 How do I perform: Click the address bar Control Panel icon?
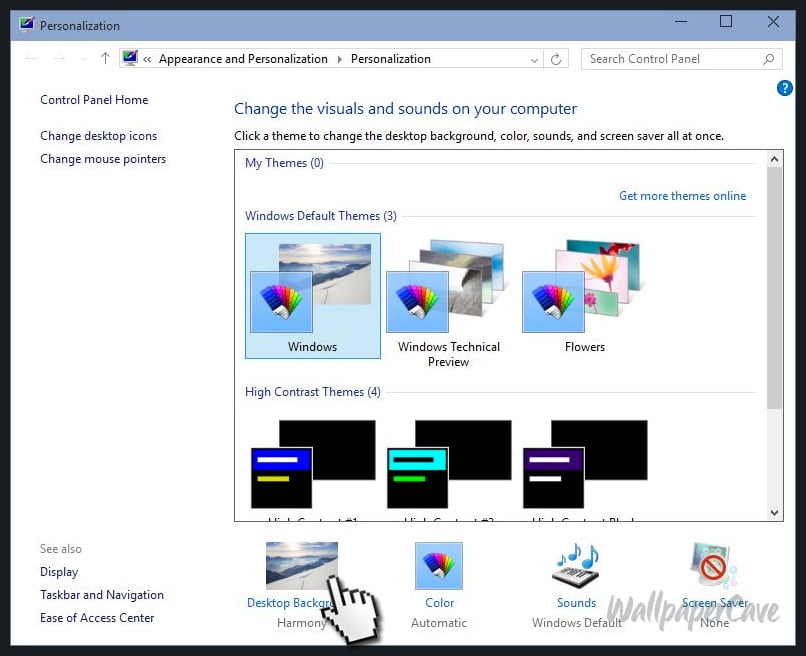[x=130, y=58]
